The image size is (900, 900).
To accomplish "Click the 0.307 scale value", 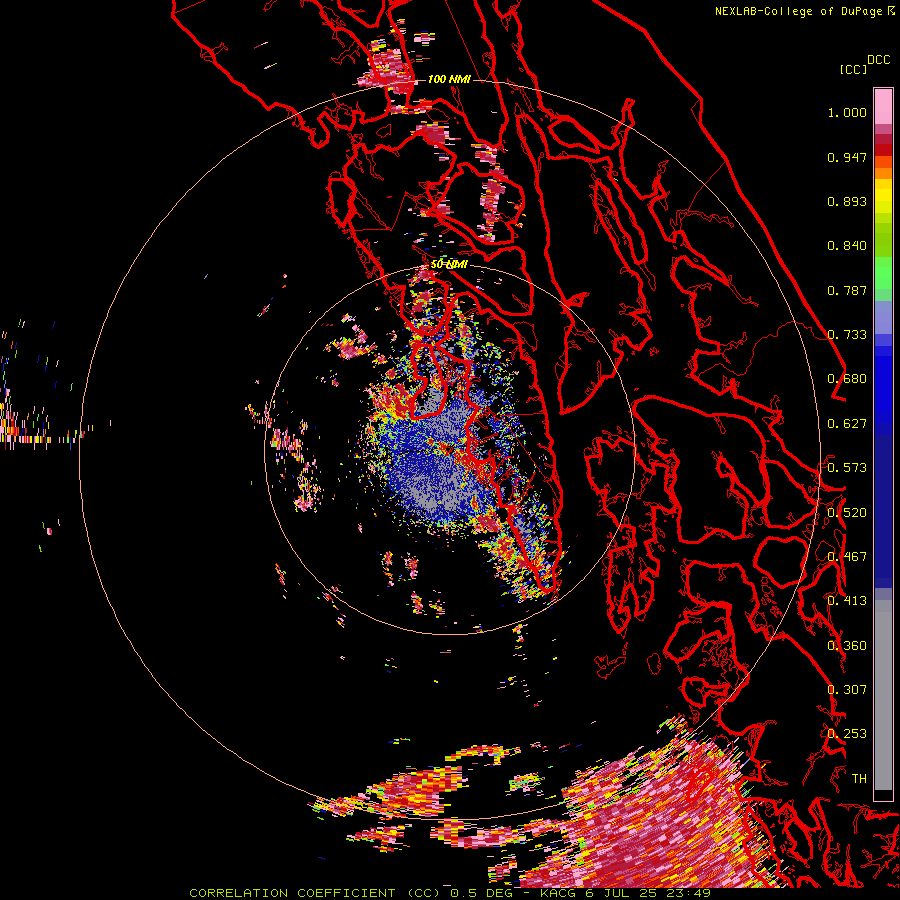I will (847, 690).
